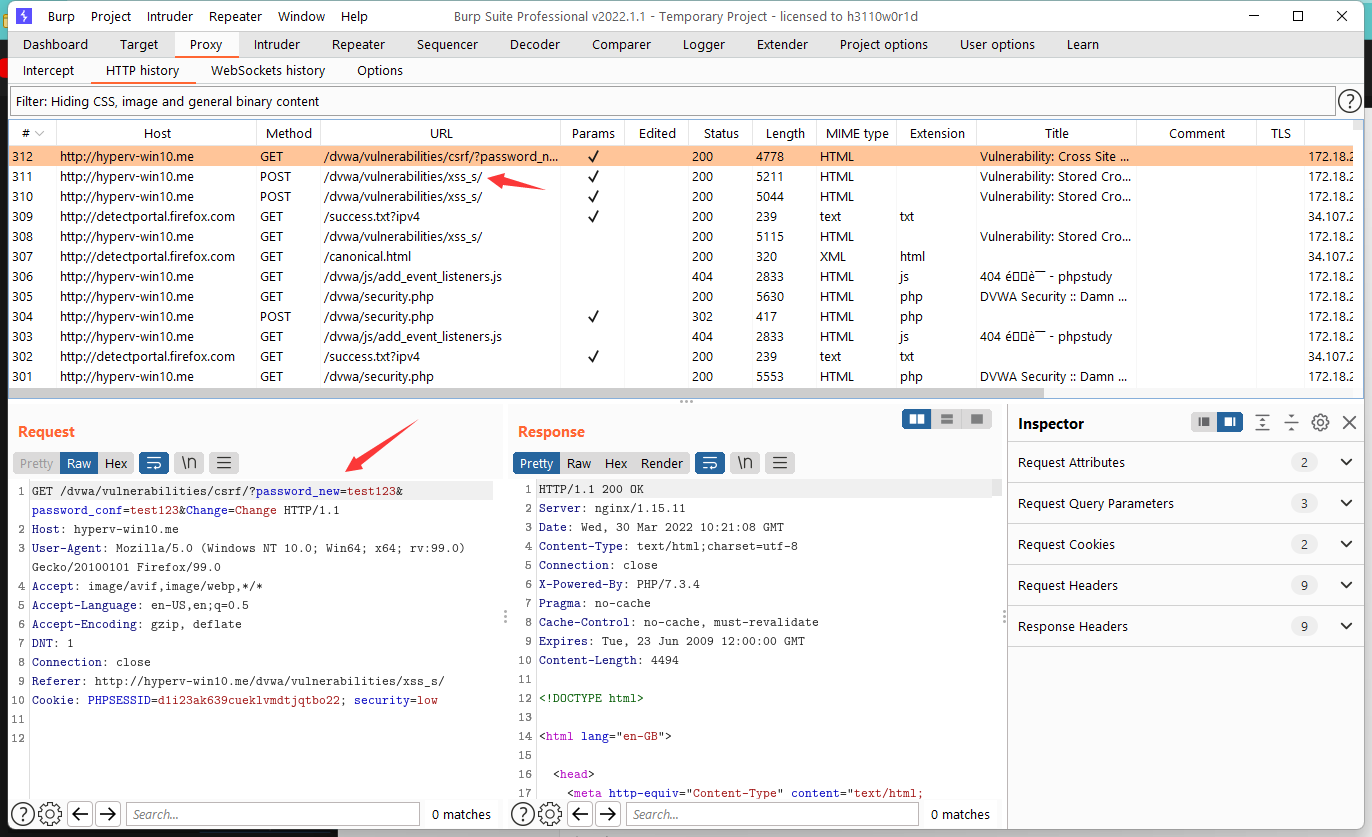The image size is (1372, 837).
Task: Open search settings gear below Response viewer
Action: [x=550, y=813]
